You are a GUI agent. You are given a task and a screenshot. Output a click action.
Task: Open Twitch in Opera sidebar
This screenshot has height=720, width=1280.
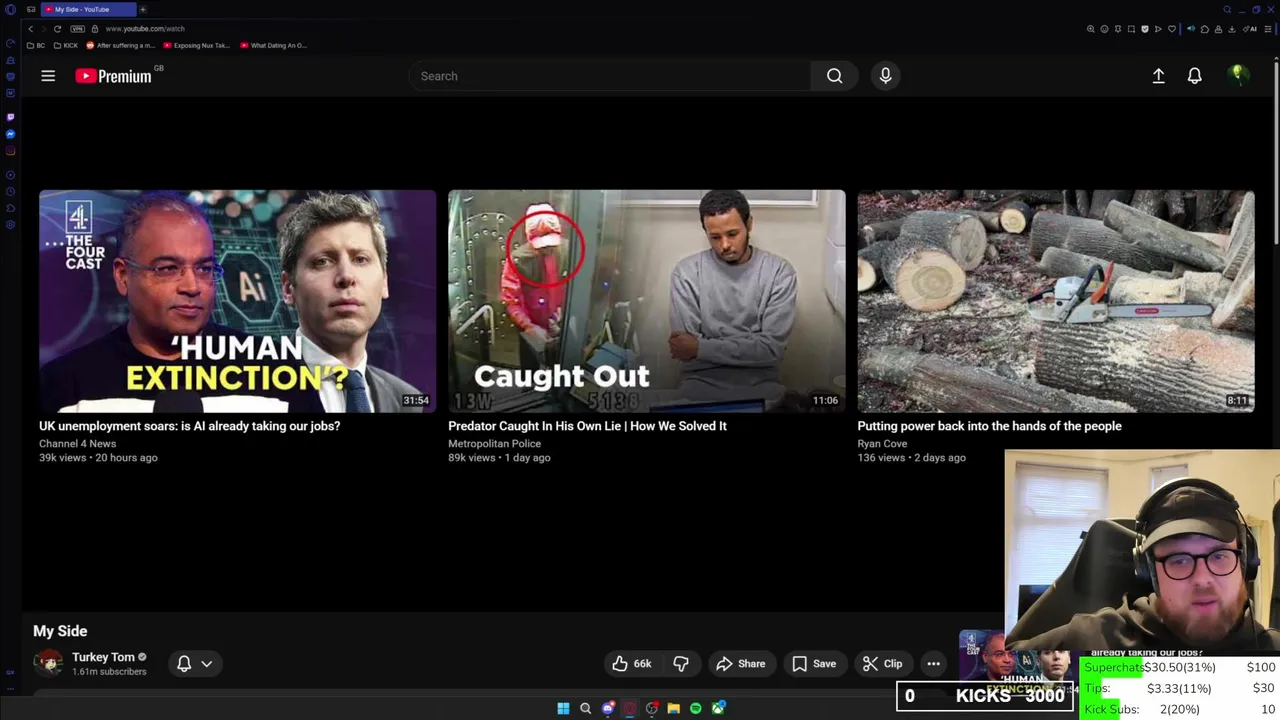(x=11, y=117)
